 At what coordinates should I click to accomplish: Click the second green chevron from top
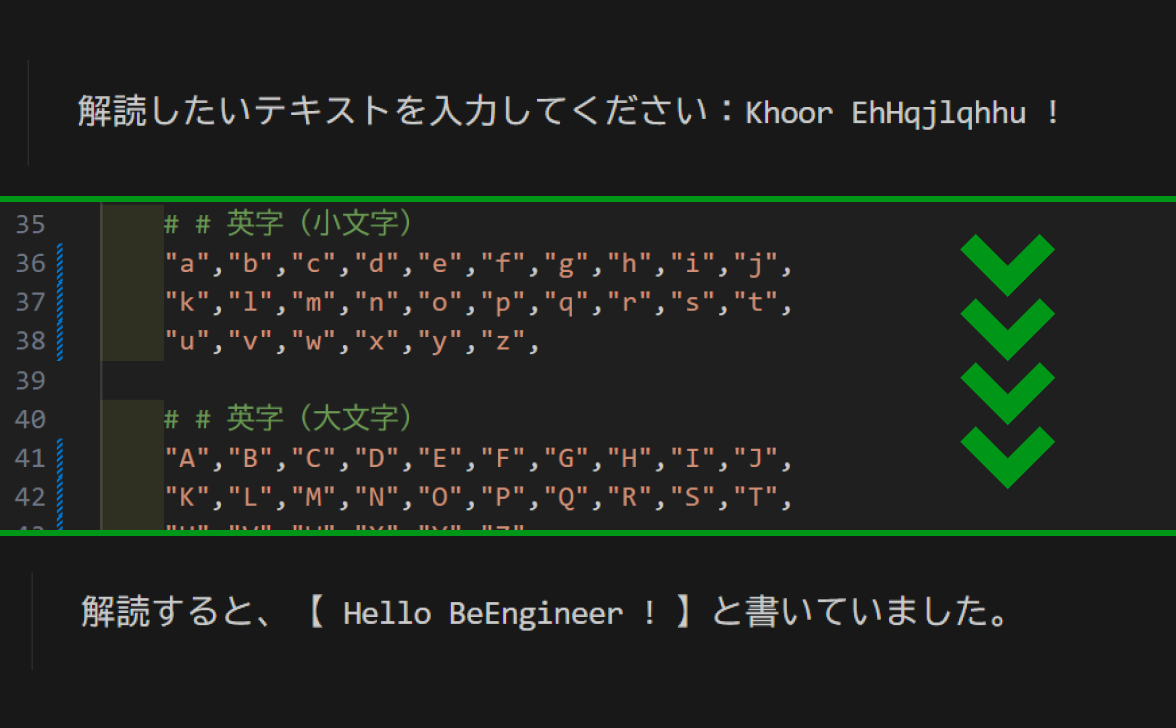pos(1008,328)
